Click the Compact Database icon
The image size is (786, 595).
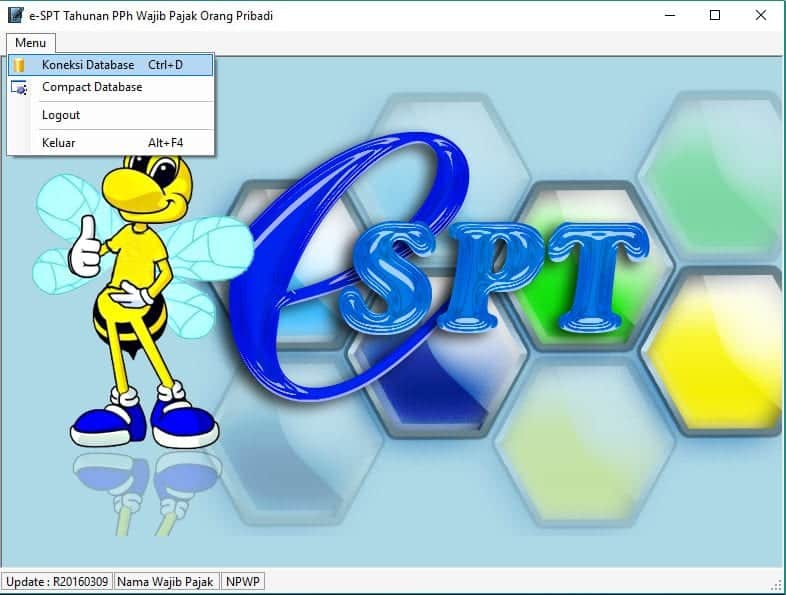coord(19,88)
